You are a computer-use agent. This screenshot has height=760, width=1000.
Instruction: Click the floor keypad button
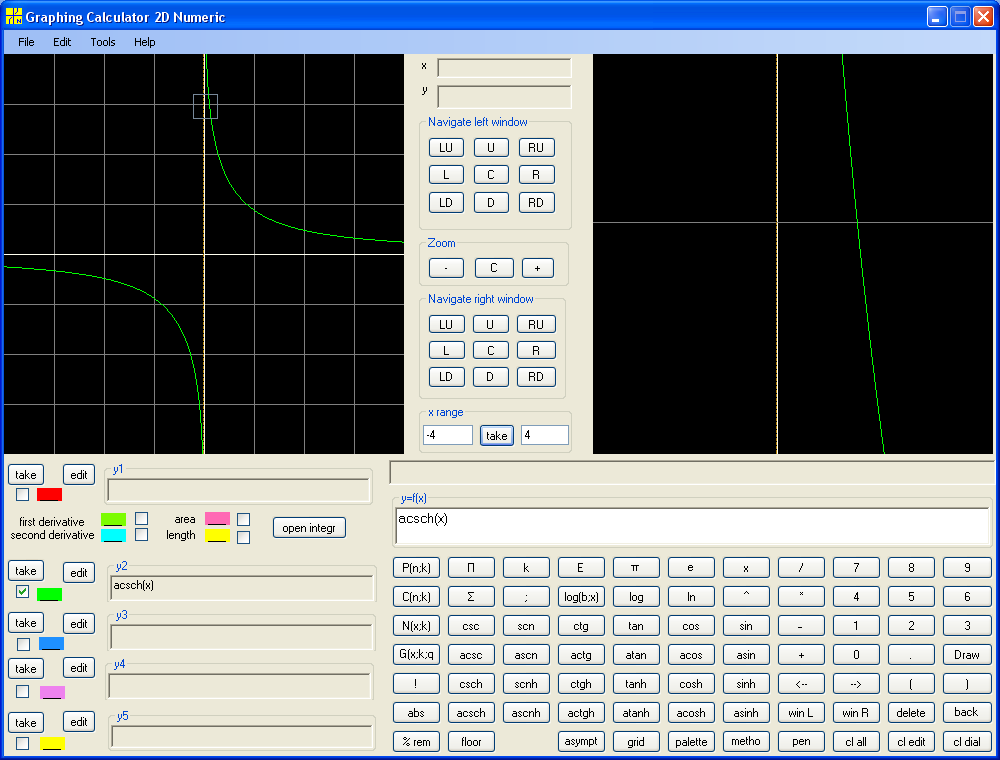pos(471,742)
